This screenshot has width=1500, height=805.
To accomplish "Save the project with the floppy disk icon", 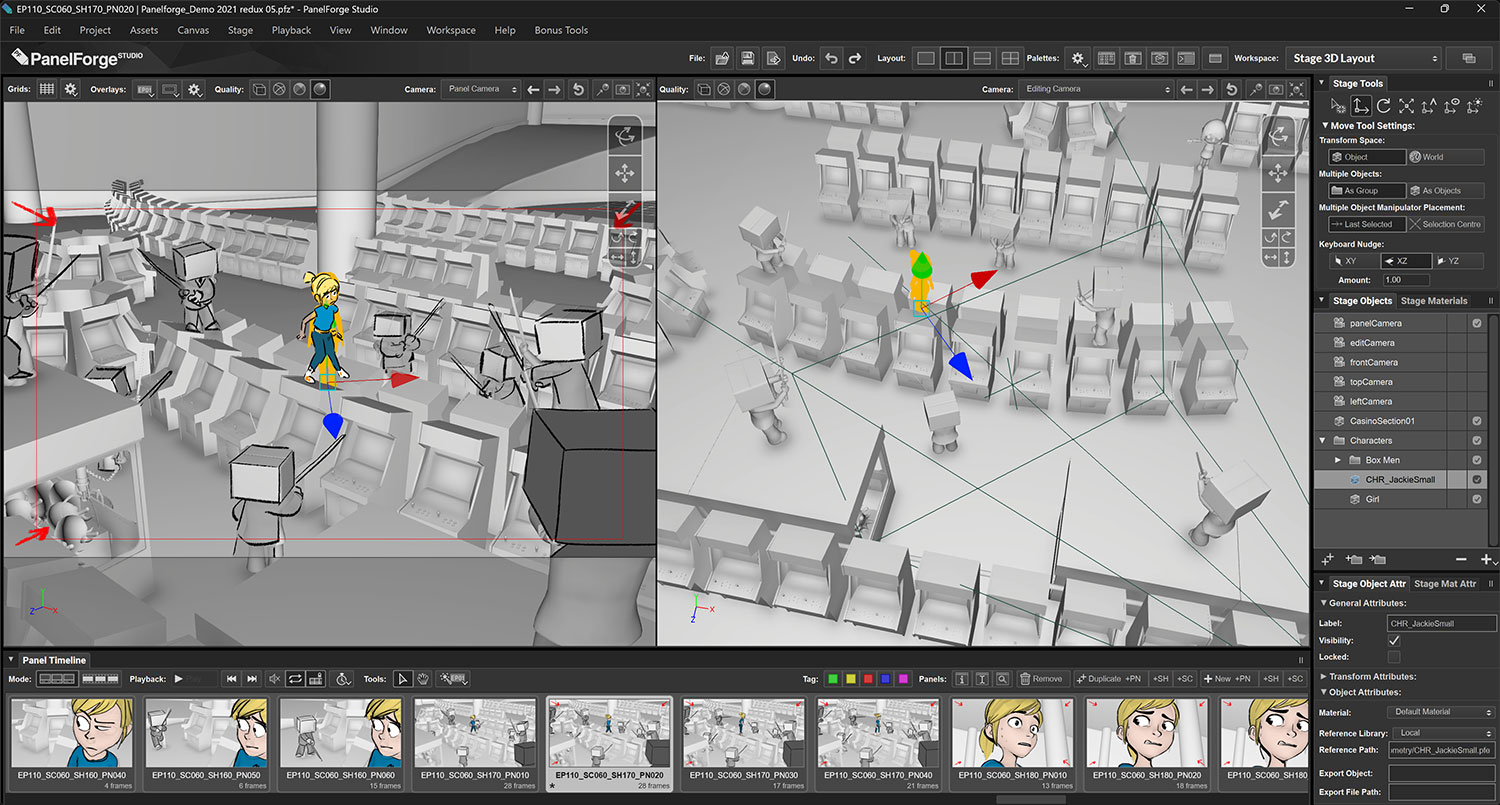I will coord(747,58).
